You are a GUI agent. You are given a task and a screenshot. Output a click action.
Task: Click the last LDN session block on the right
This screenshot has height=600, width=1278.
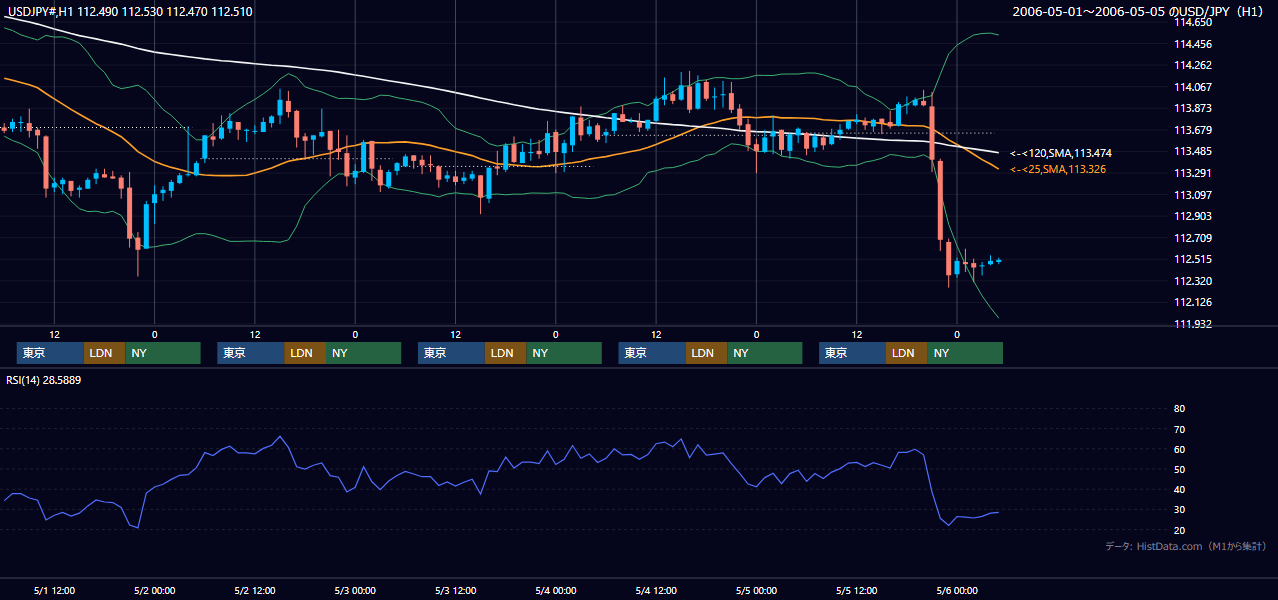pyautogui.click(x=907, y=353)
